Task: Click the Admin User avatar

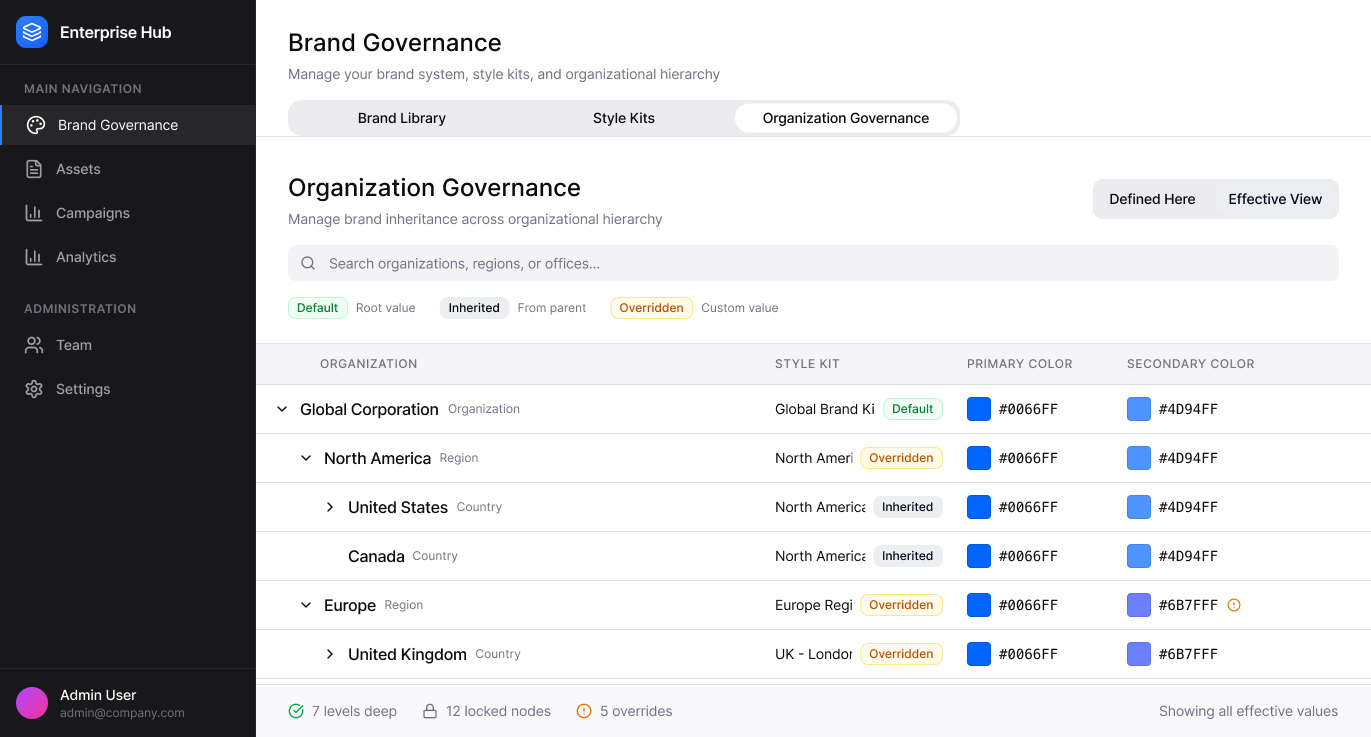Action: 32,703
